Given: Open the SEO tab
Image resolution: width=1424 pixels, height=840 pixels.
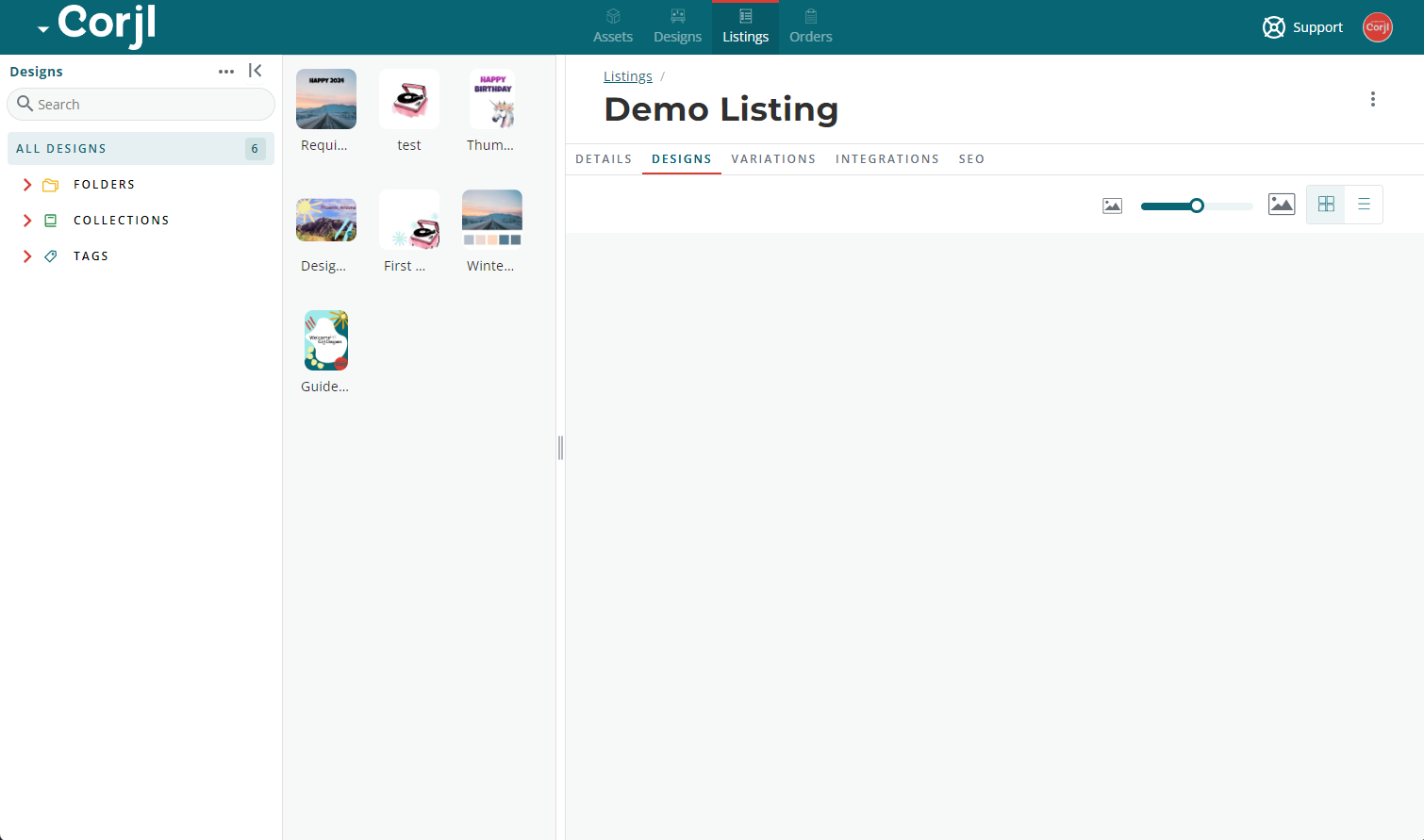Looking at the screenshot, I should click(971, 158).
